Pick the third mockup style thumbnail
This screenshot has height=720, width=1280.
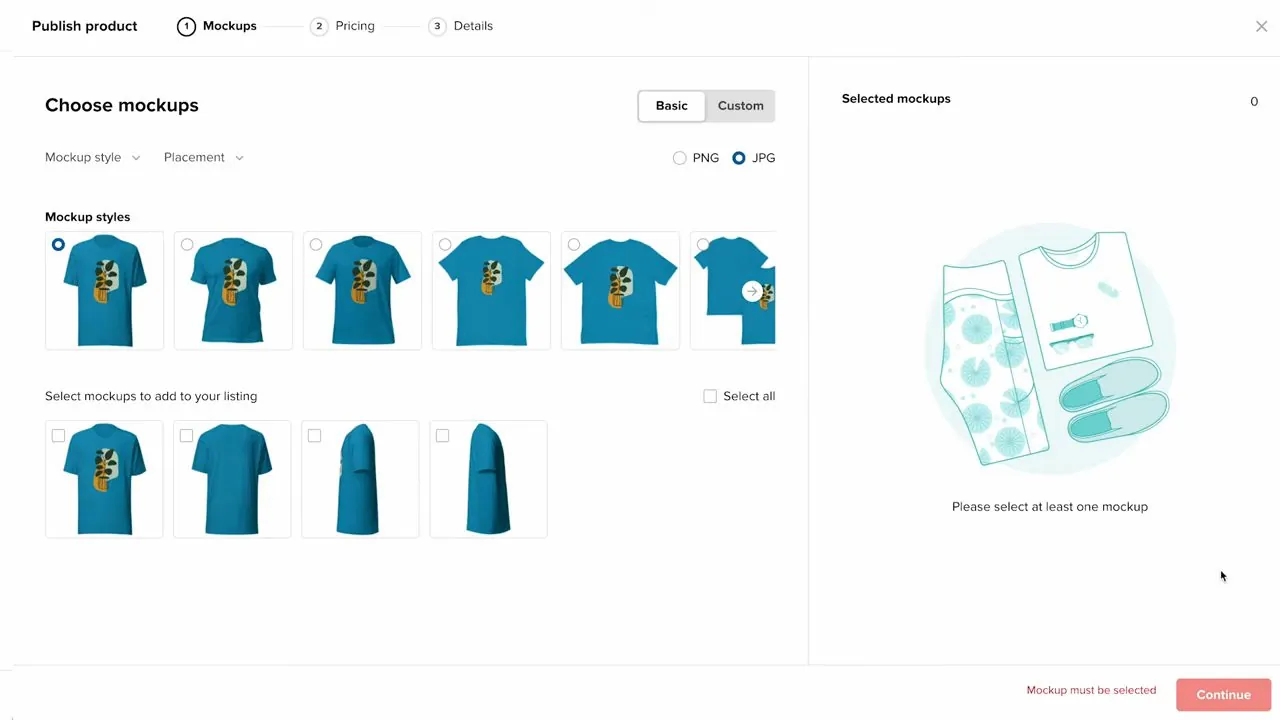pyautogui.click(x=362, y=291)
